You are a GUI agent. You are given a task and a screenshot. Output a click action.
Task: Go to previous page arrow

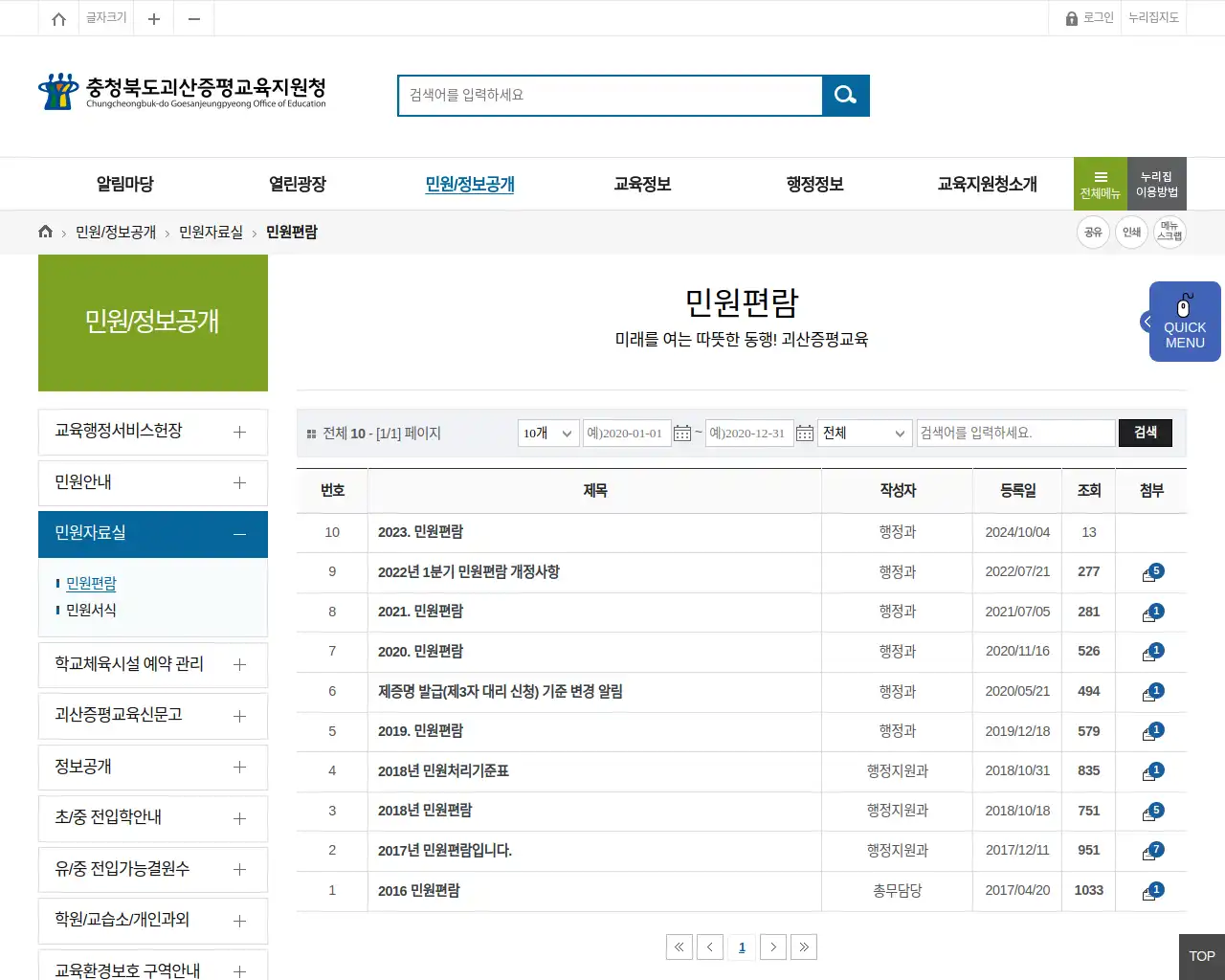[x=710, y=947]
